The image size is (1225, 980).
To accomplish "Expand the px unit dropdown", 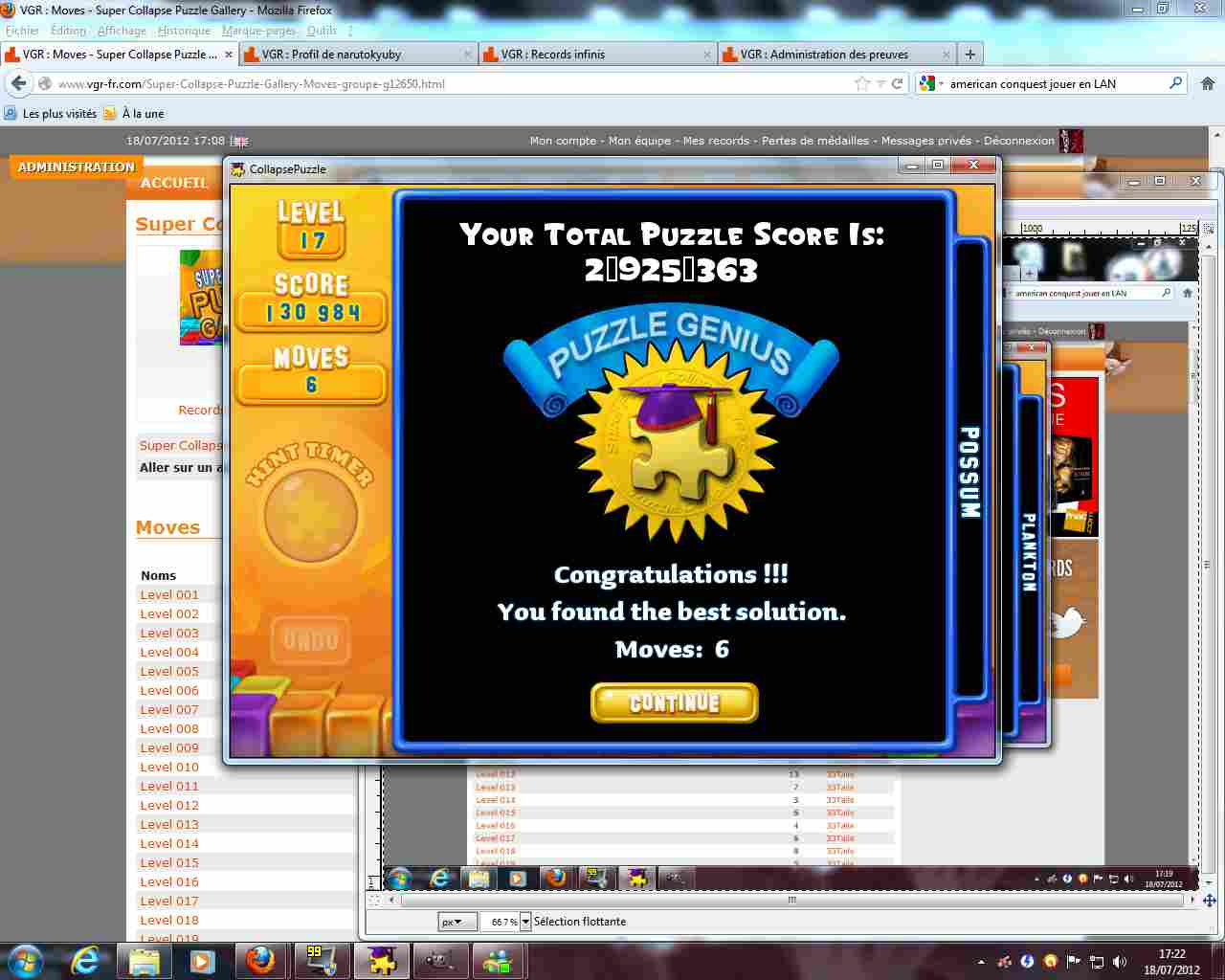I will [x=457, y=922].
